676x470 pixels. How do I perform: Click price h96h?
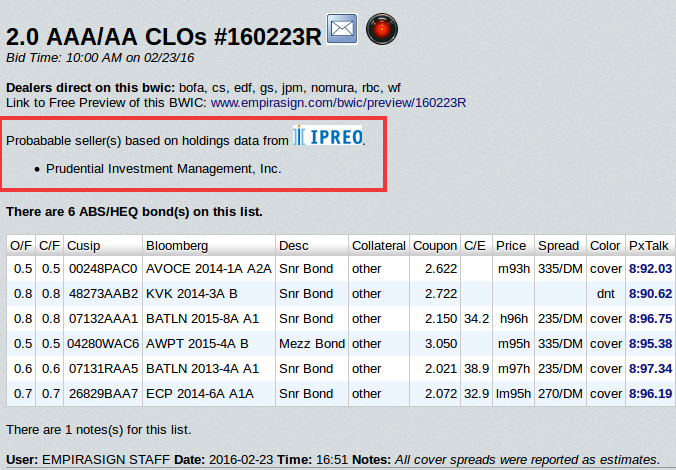click(514, 319)
